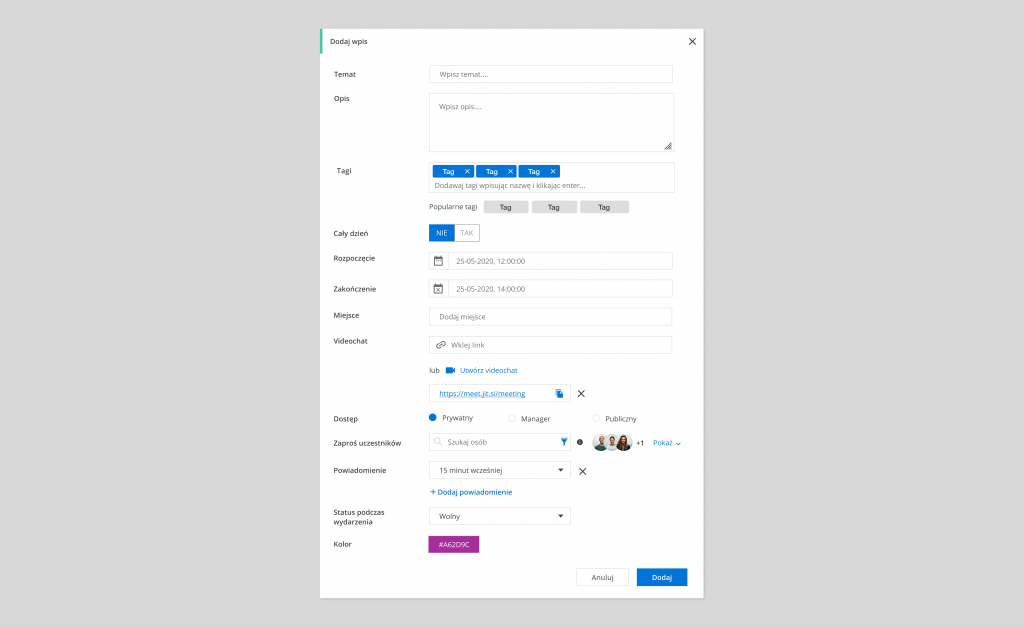1024x627 pixels.
Task: Add the third popular Tag
Action: pos(604,207)
